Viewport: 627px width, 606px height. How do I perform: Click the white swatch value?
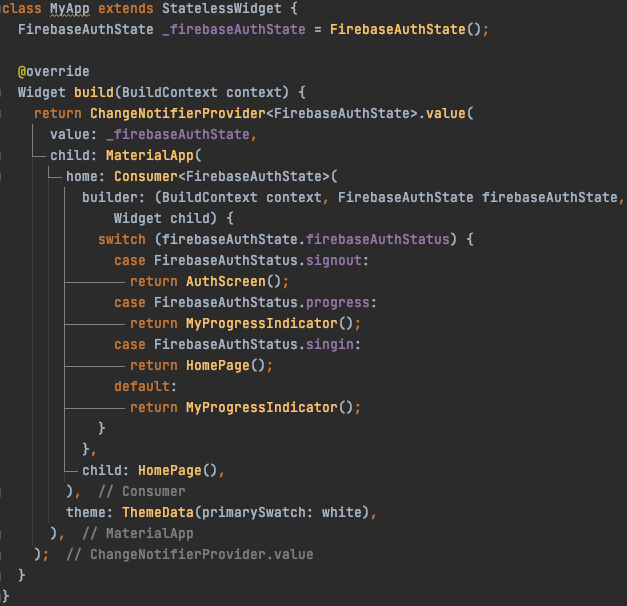point(341,512)
